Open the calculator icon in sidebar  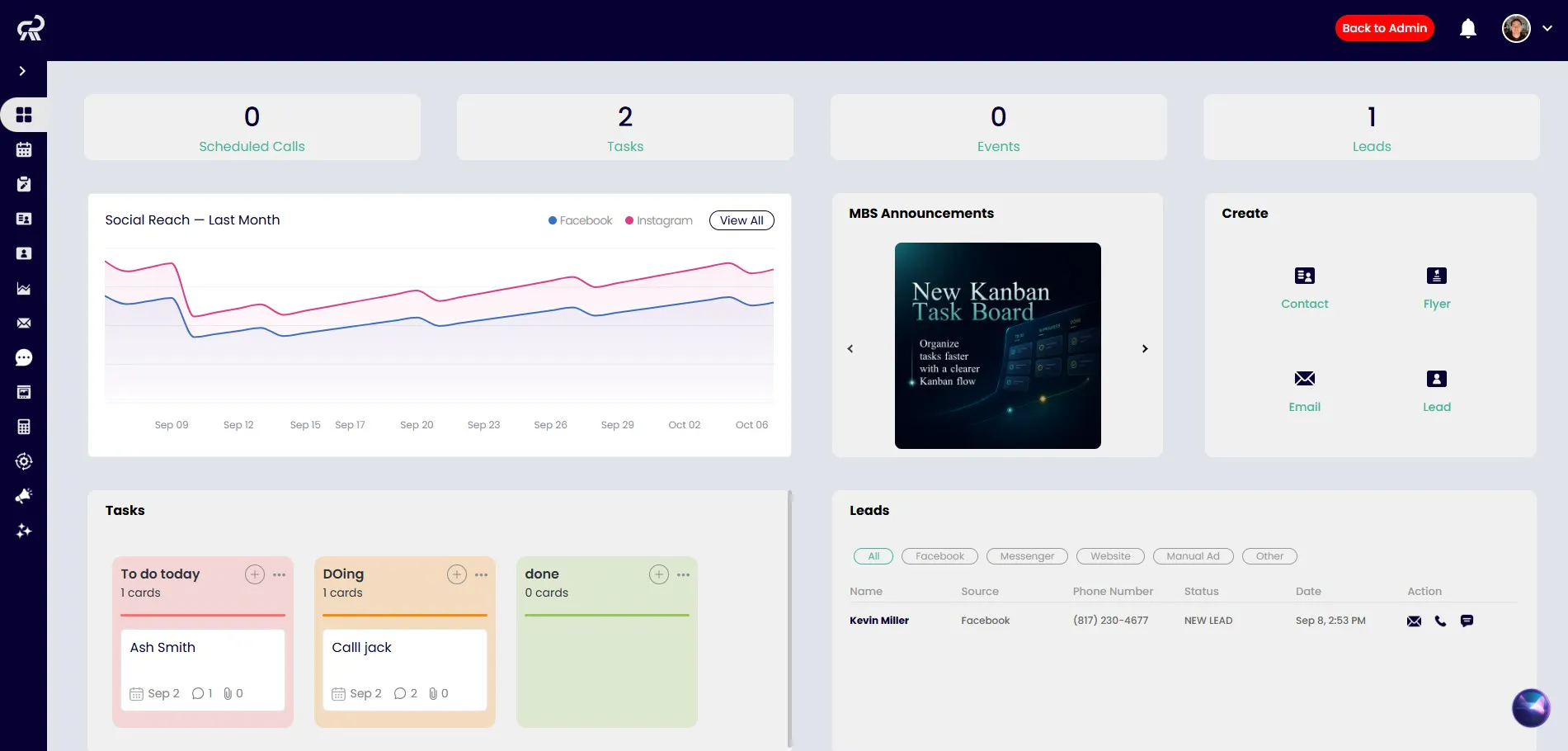pyautogui.click(x=24, y=427)
